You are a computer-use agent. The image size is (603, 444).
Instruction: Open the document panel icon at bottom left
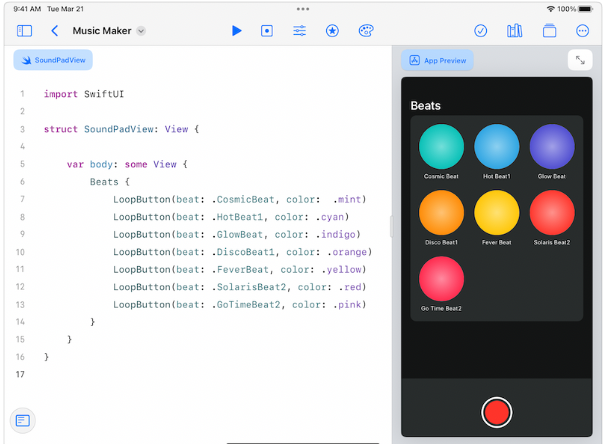tap(24, 419)
